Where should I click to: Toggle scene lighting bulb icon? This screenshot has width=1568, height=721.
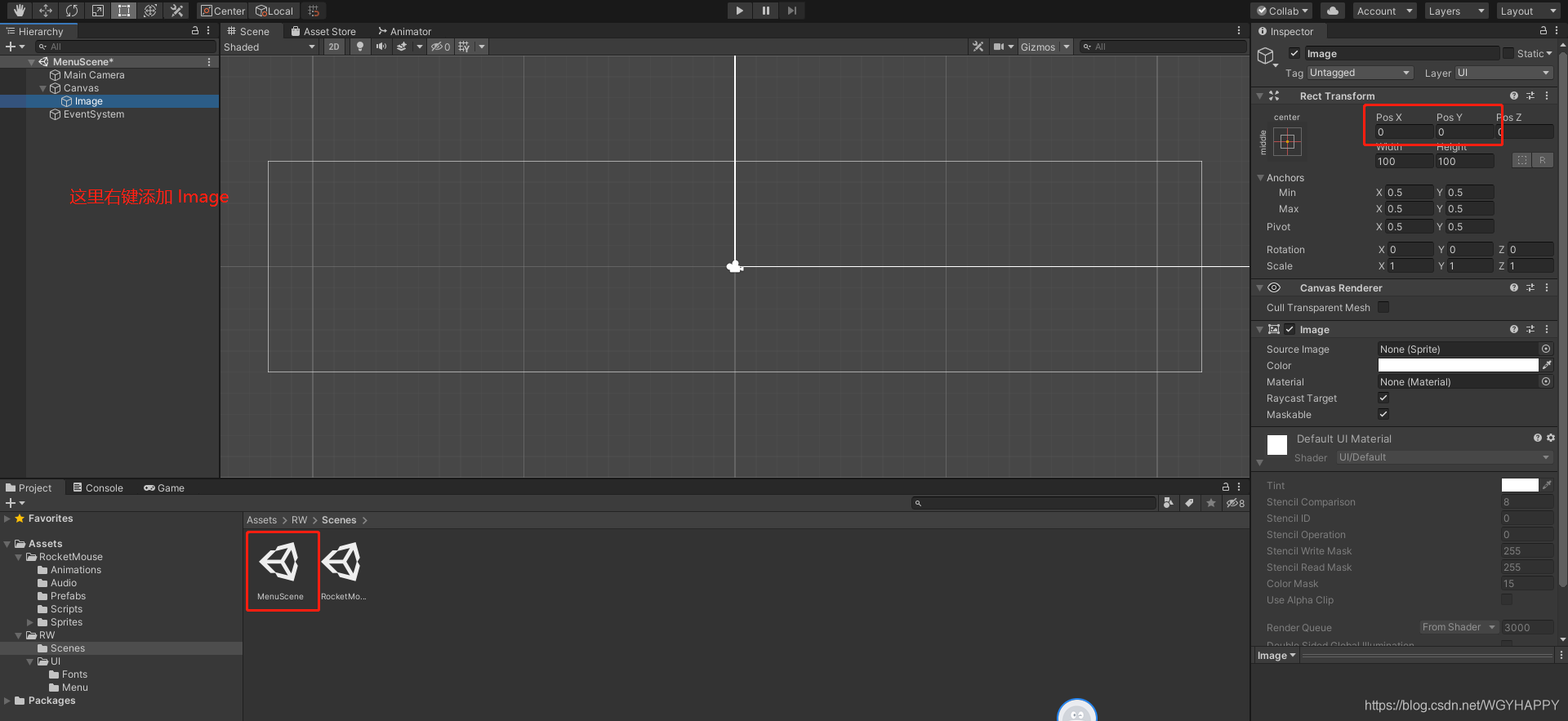pos(360,47)
